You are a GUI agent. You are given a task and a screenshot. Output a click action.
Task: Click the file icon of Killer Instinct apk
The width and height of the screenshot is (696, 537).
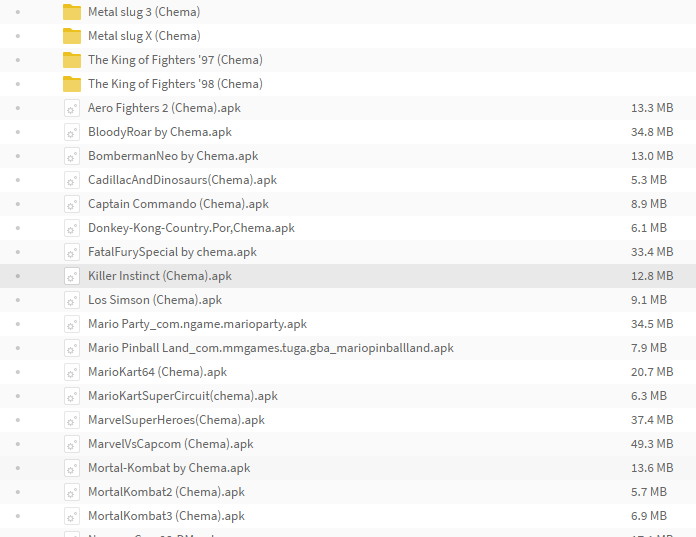(72, 276)
